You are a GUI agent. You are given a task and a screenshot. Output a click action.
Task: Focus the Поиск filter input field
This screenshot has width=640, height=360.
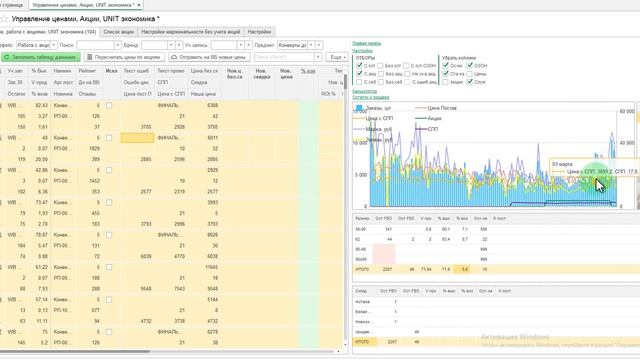click(x=95, y=45)
